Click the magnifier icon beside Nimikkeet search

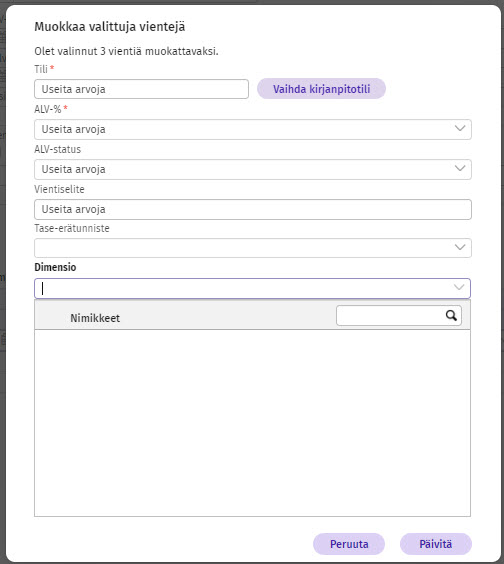[451, 315]
